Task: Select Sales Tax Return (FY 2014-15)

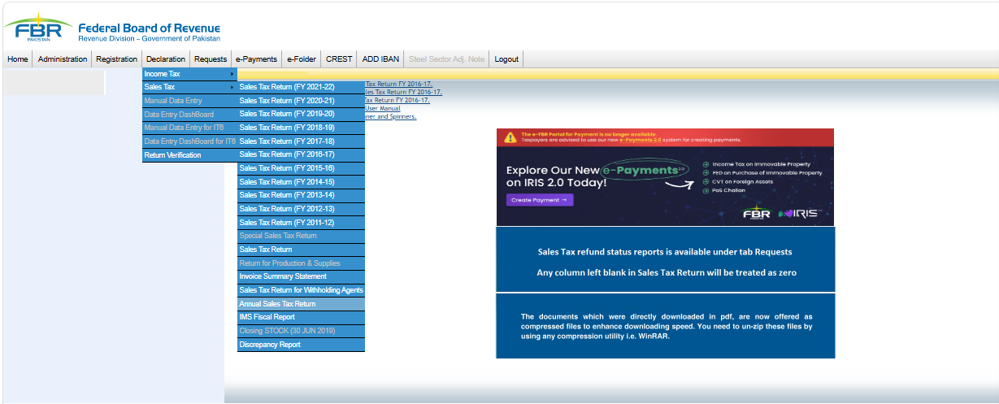Action: [301, 182]
